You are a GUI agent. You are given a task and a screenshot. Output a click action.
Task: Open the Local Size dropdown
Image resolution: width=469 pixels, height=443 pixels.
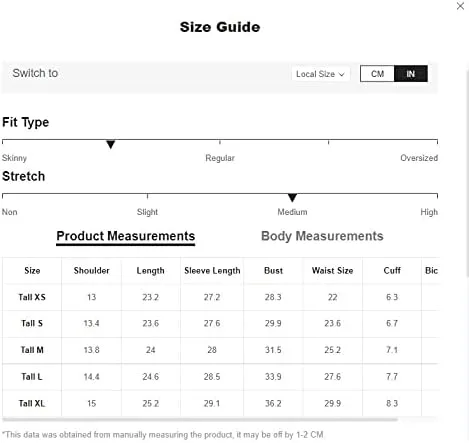[321, 74]
